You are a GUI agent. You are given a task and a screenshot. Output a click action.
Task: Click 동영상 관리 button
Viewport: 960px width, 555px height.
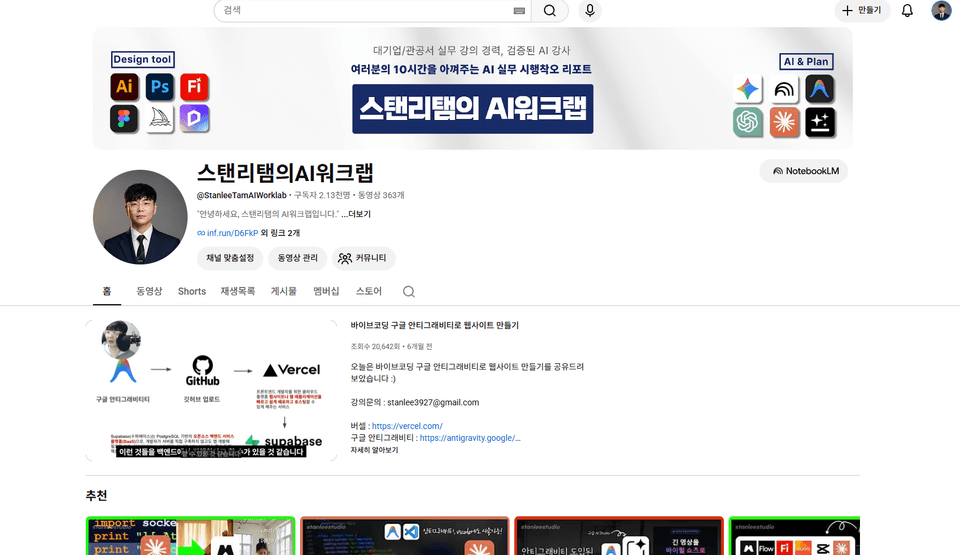click(298, 258)
